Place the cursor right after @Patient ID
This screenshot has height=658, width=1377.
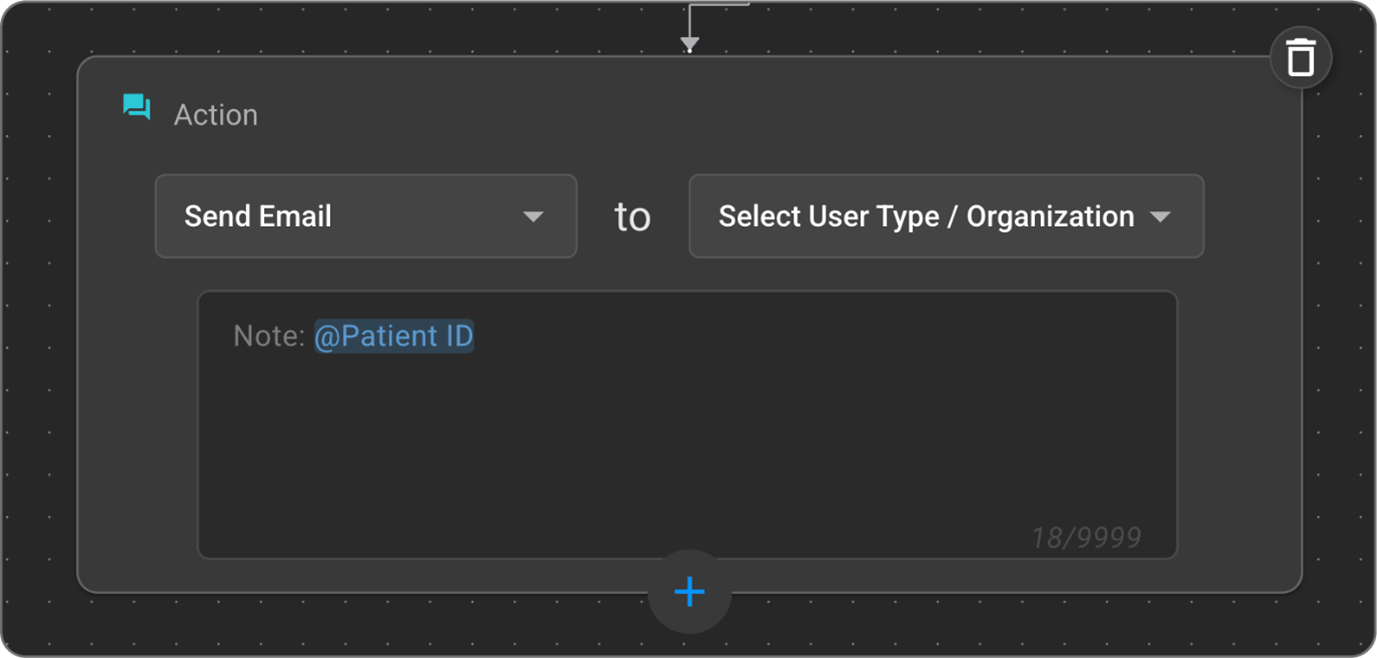click(x=476, y=336)
